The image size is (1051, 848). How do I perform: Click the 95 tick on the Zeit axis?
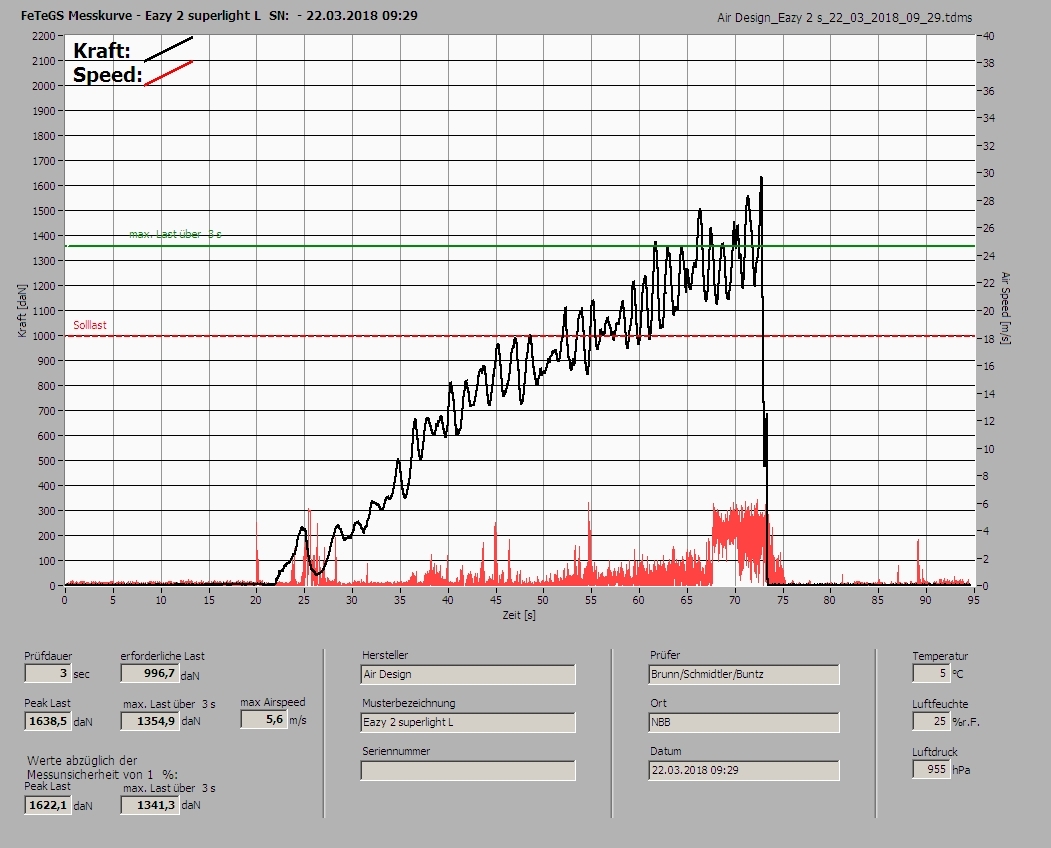973,600
